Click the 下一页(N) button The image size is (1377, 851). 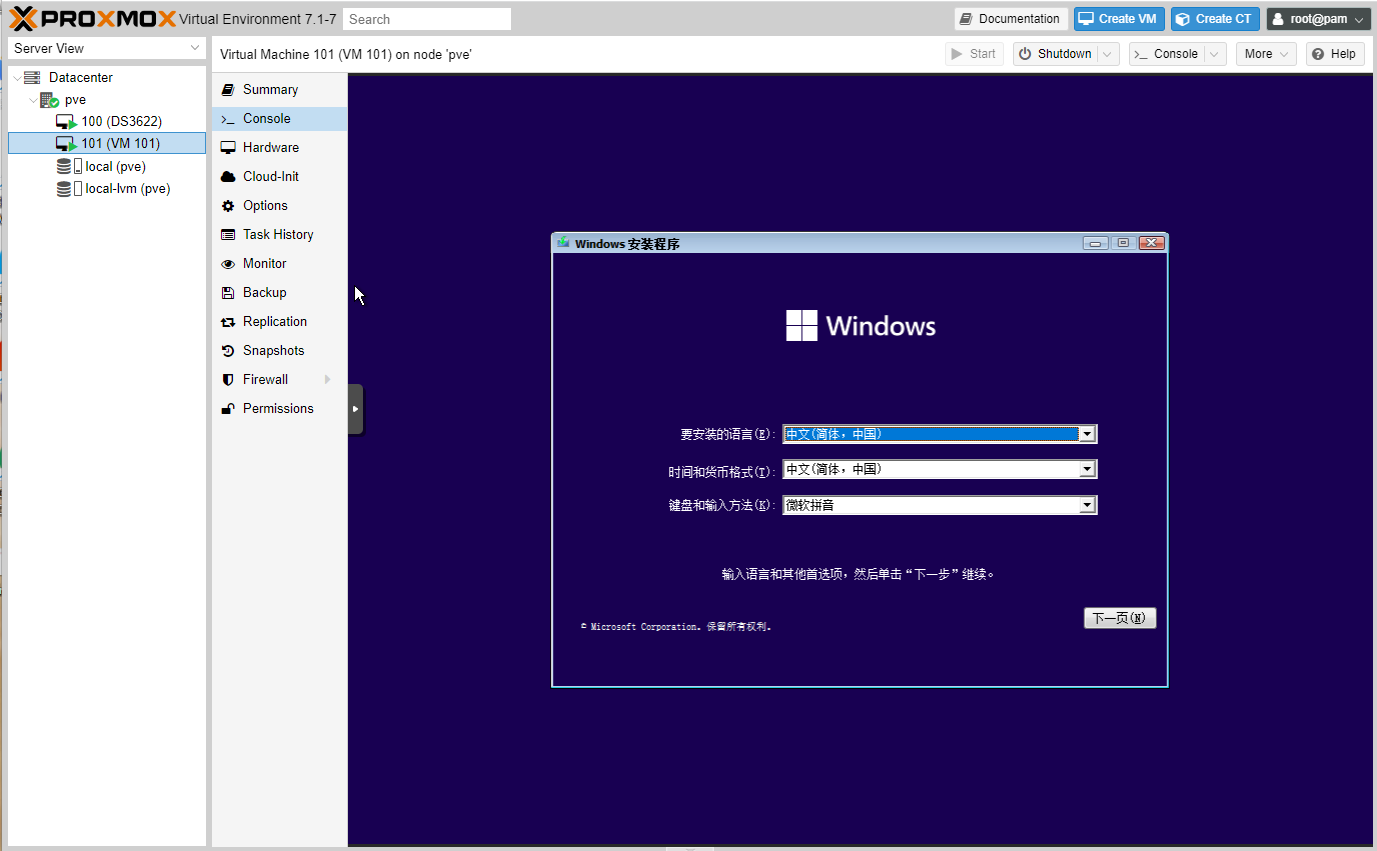click(x=1120, y=618)
